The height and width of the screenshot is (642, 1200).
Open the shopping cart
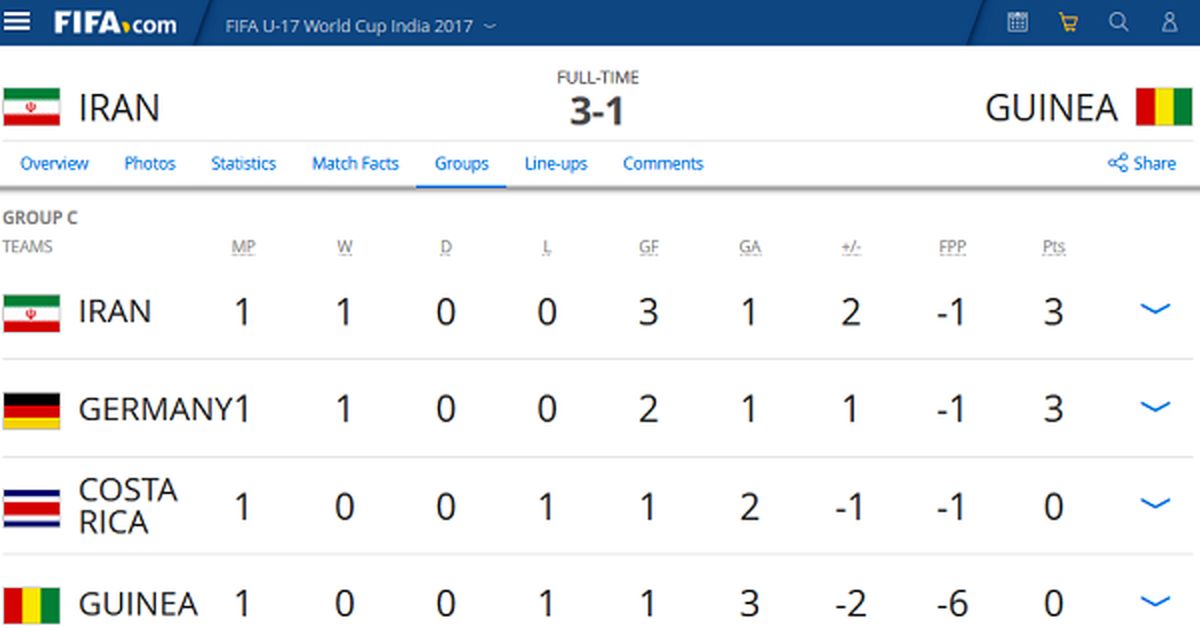pyautogui.click(x=1067, y=22)
